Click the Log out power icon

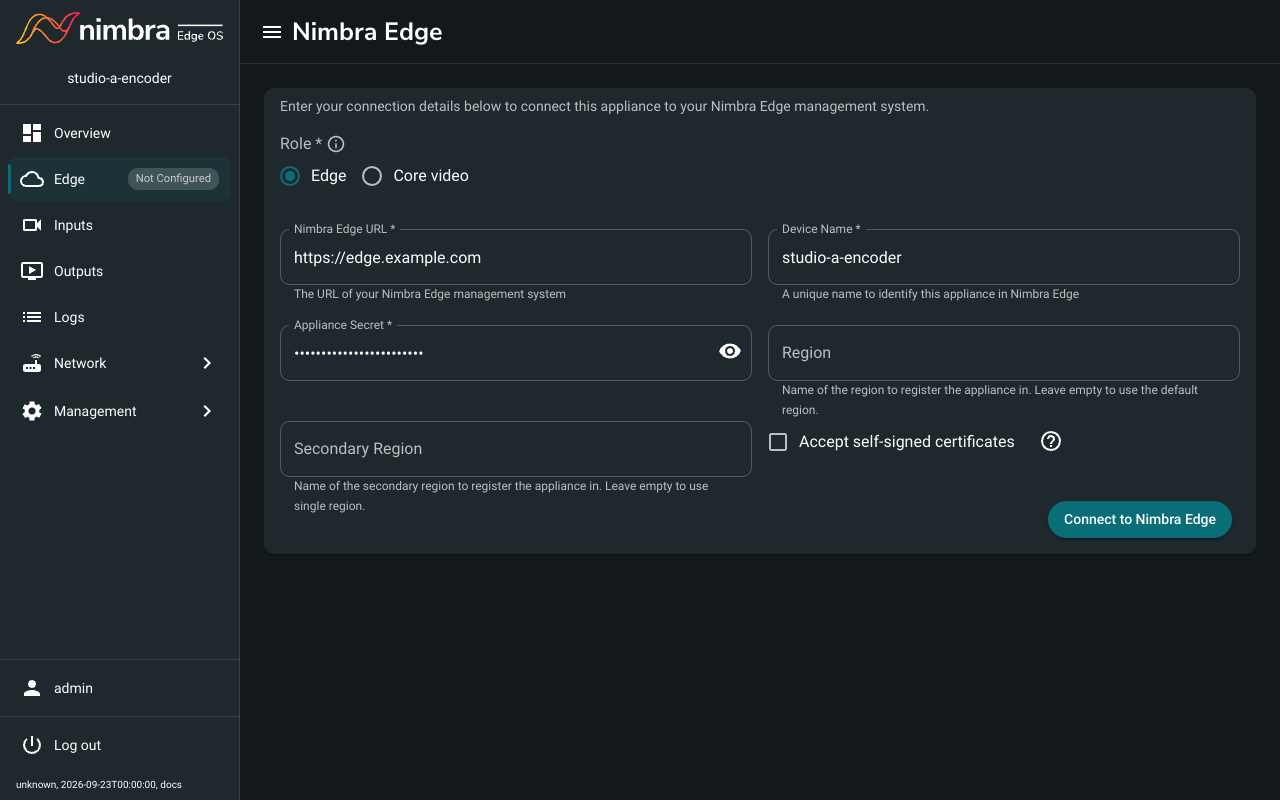[32, 745]
